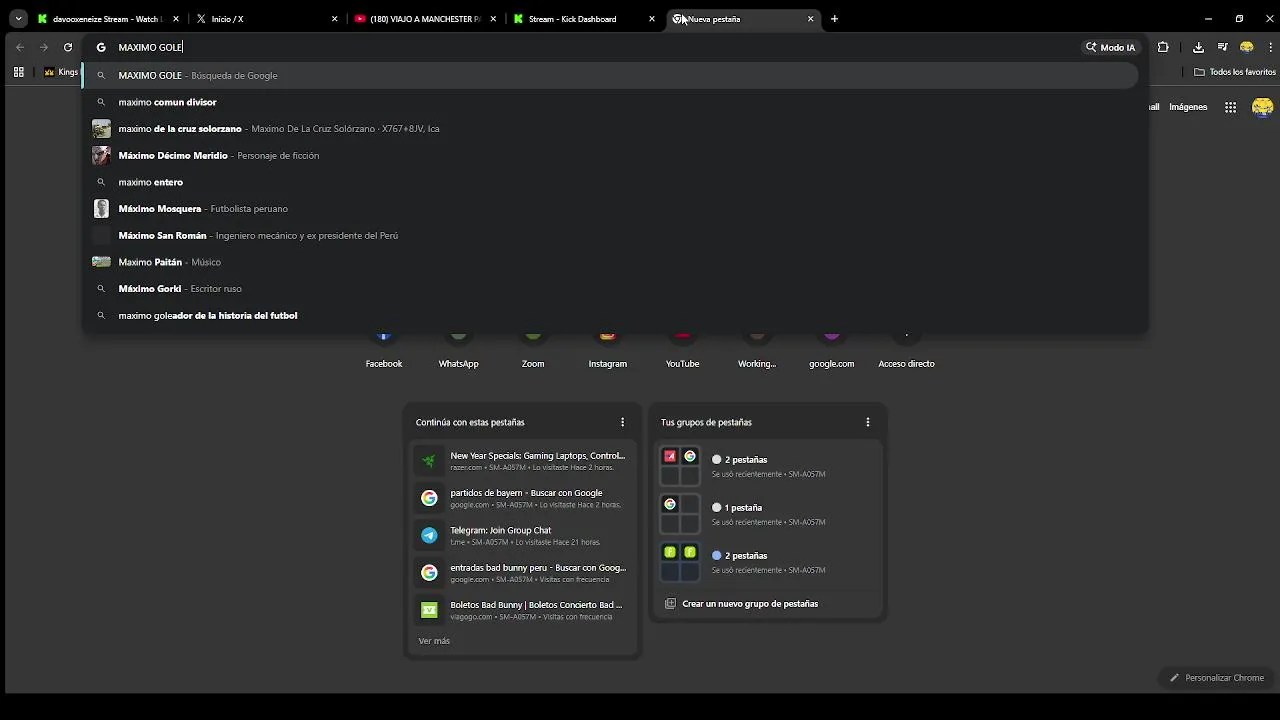Click Personalizar Chrome button

[x=1217, y=678]
